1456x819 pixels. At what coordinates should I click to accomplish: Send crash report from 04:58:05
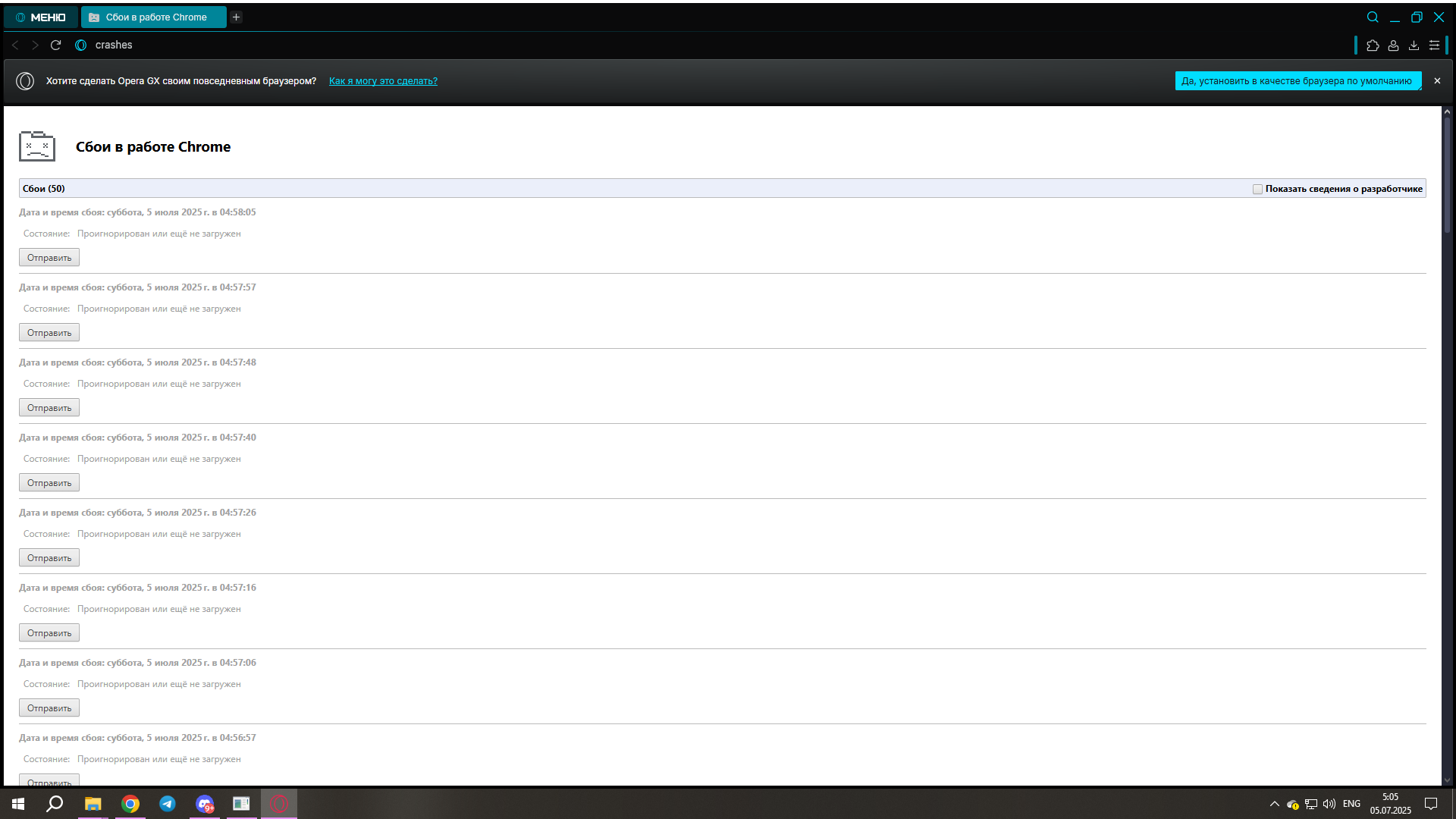click(49, 258)
